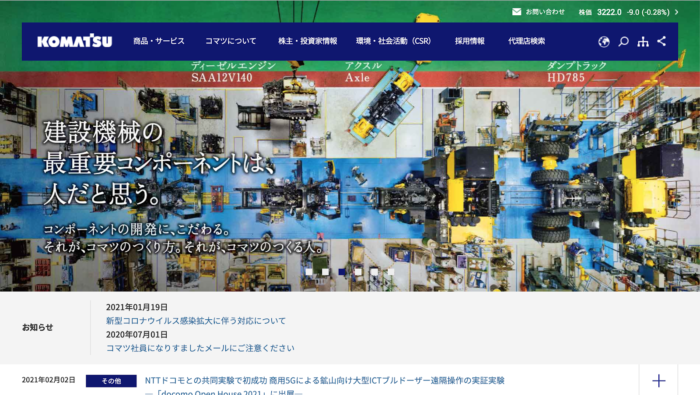Screen dimensions: 700x395
Task: Open the 株主・投資家情報 menu
Action: click(x=308, y=41)
